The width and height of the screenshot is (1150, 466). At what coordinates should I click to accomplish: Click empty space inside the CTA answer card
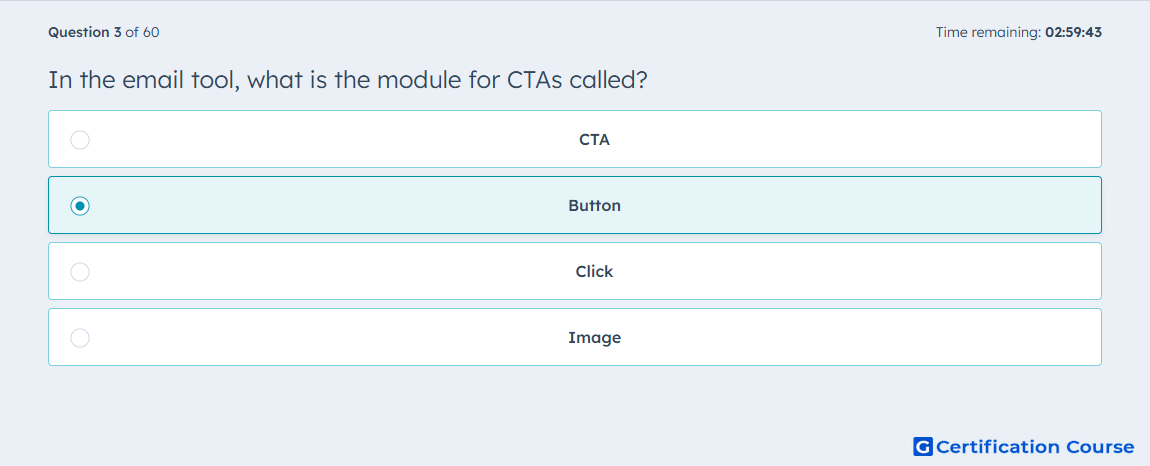pos(843,139)
